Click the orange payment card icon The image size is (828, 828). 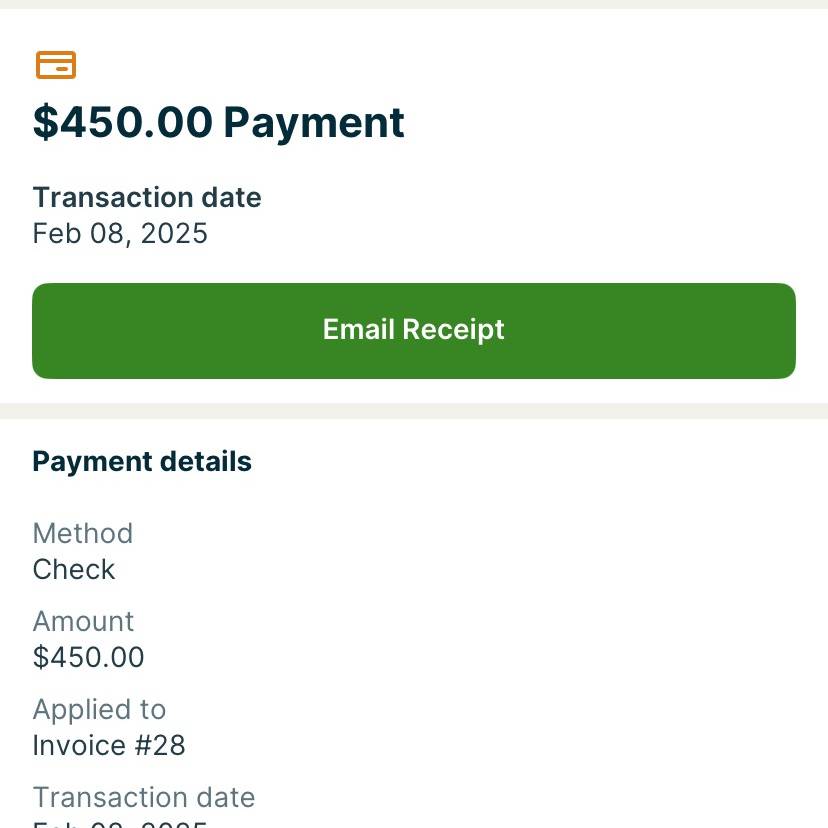(x=56, y=65)
